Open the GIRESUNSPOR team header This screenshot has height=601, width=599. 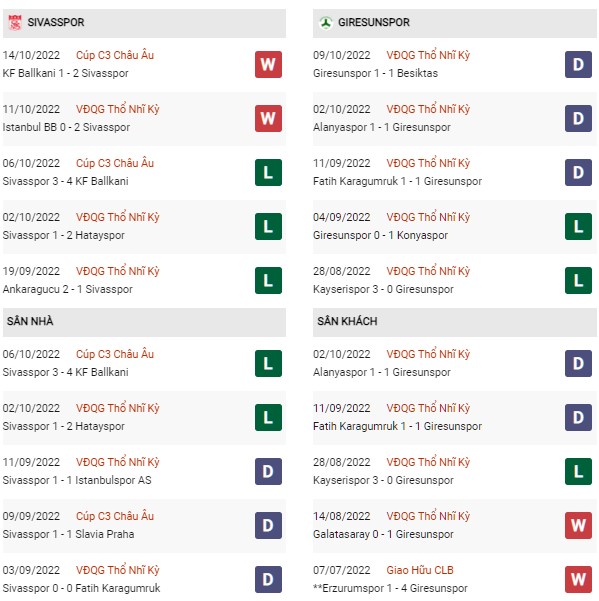tap(455, 23)
